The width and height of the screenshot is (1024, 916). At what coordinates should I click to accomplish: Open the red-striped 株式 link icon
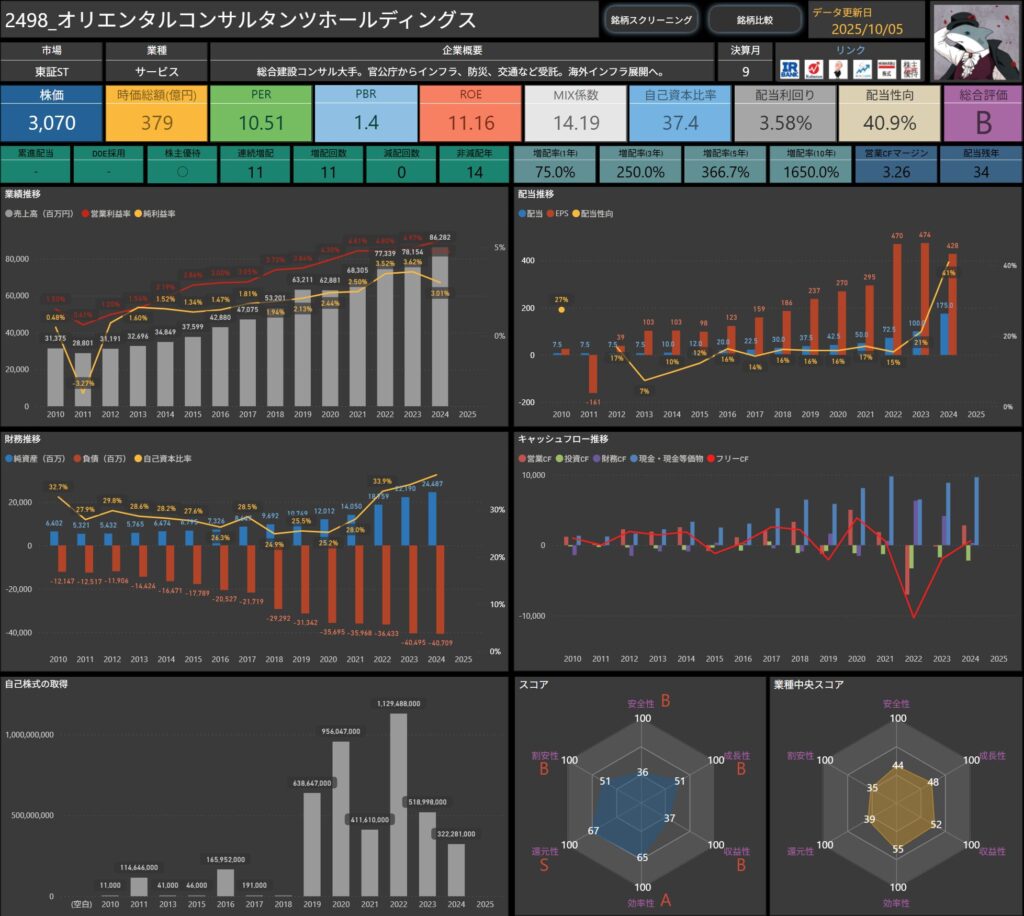coord(886,68)
